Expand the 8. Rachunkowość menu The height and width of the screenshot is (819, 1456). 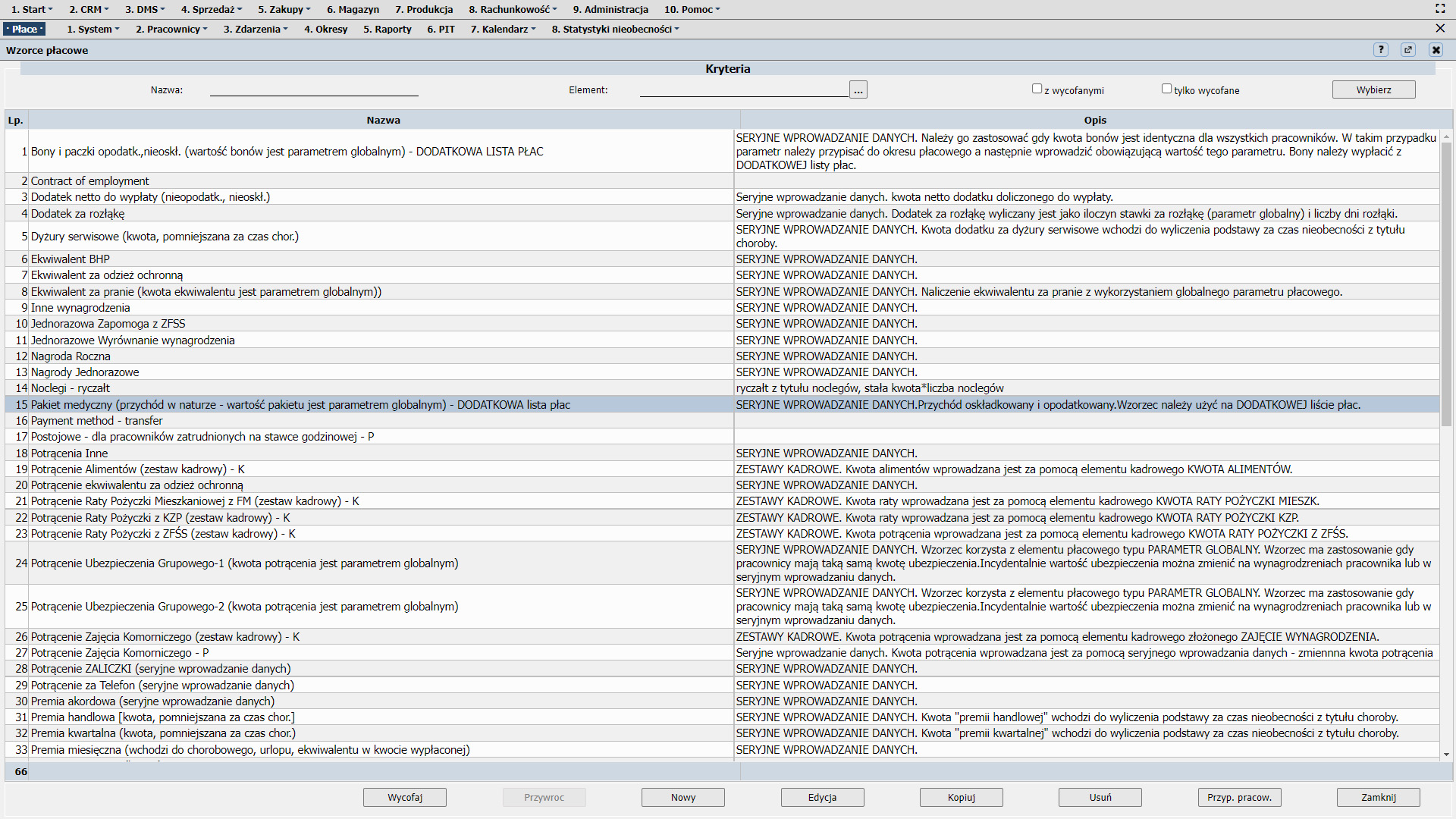point(513,9)
